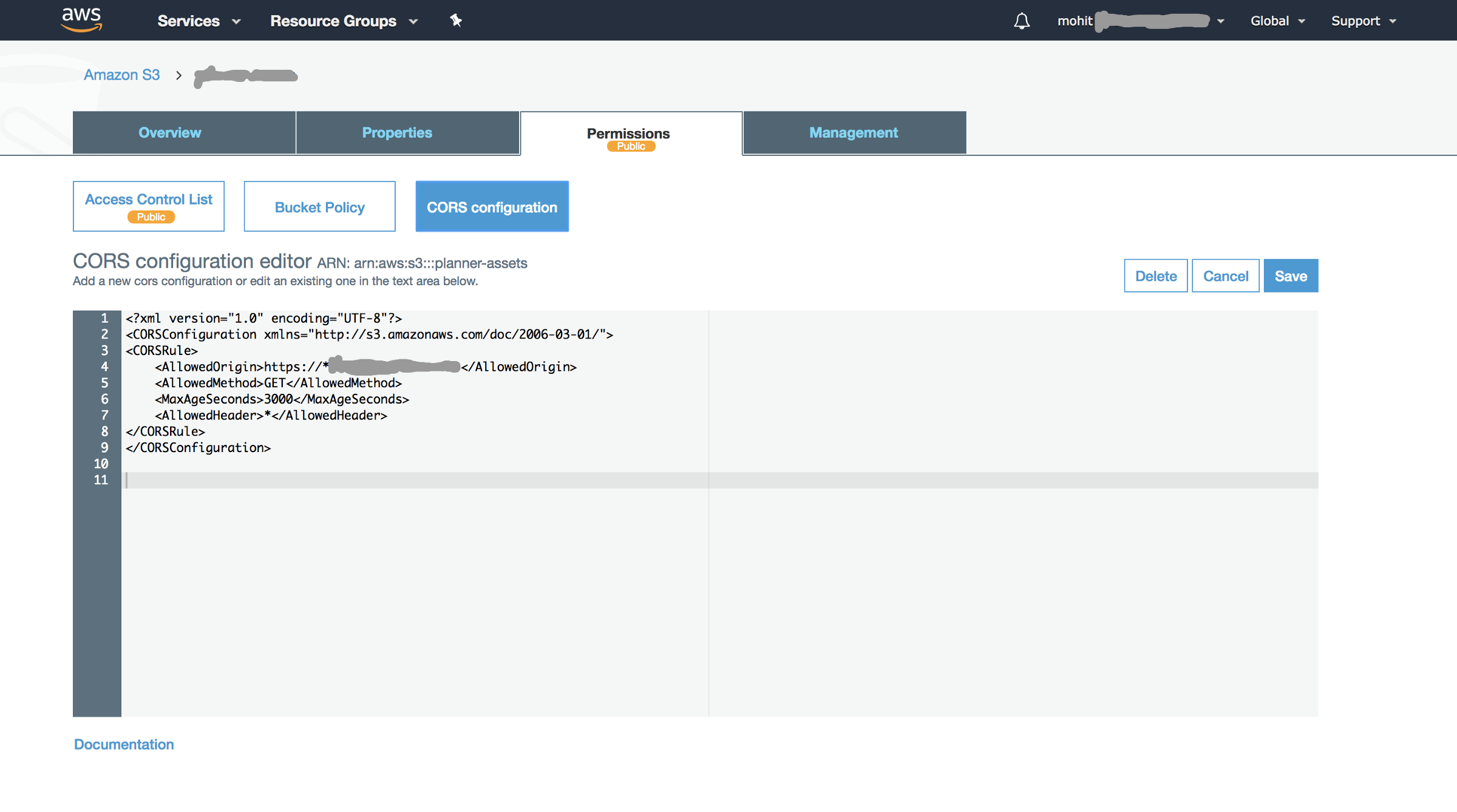Open the Bucket Policy section
Viewport: 1457px width, 812px height.
click(x=320, y=206)
